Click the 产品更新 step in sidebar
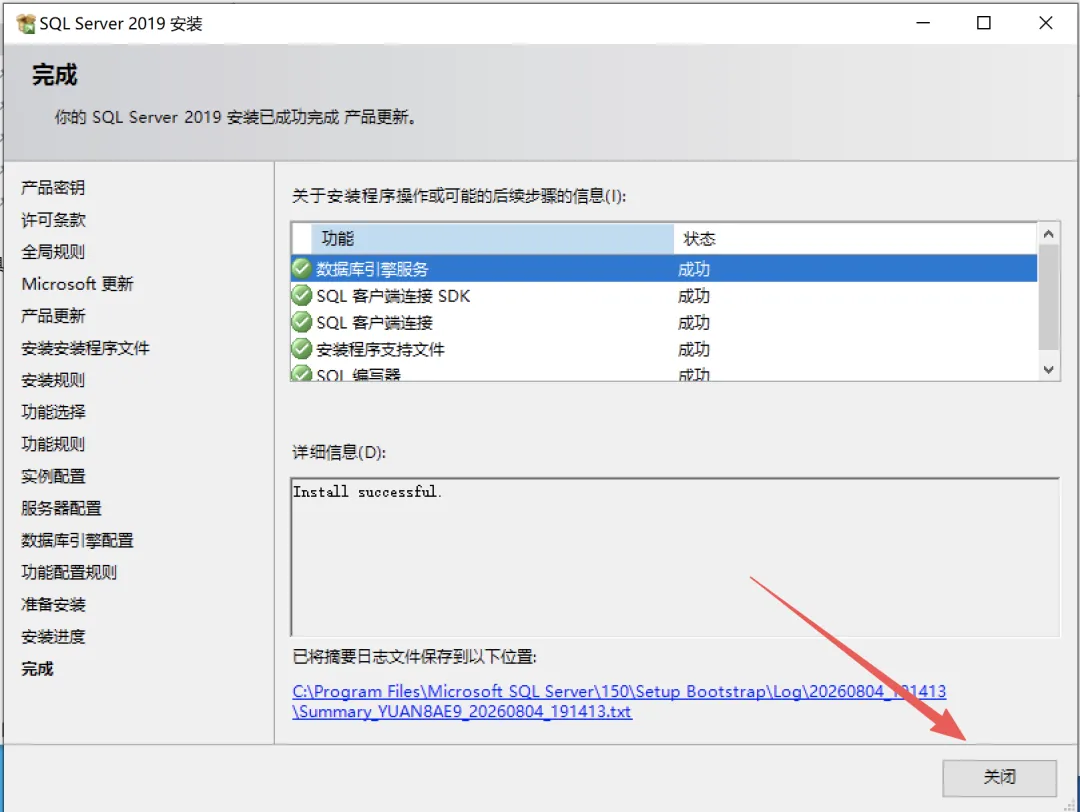The image size is (1080, 812). [x=53, y=315]
